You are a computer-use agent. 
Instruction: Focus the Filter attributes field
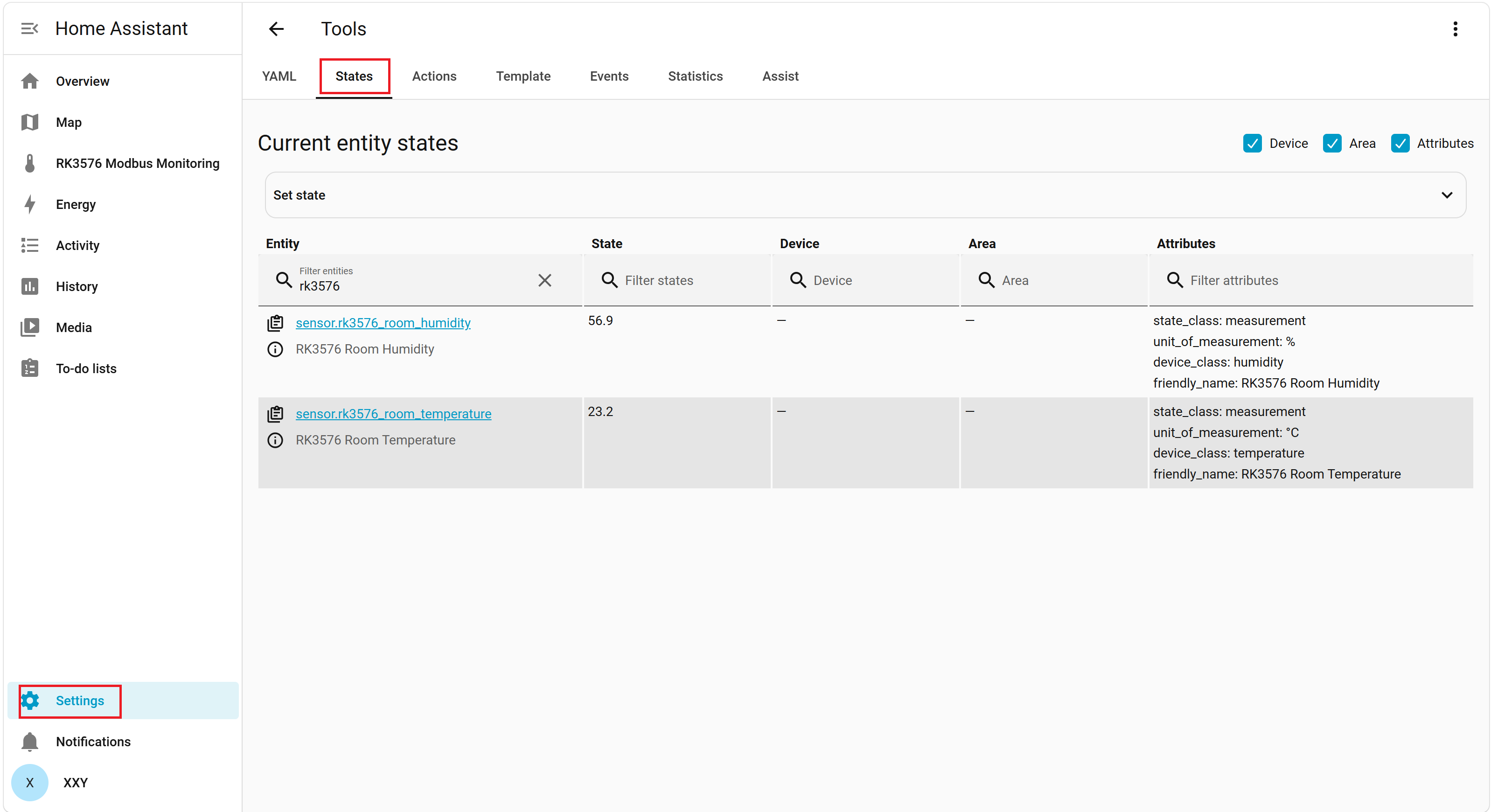click(1311, 280)
